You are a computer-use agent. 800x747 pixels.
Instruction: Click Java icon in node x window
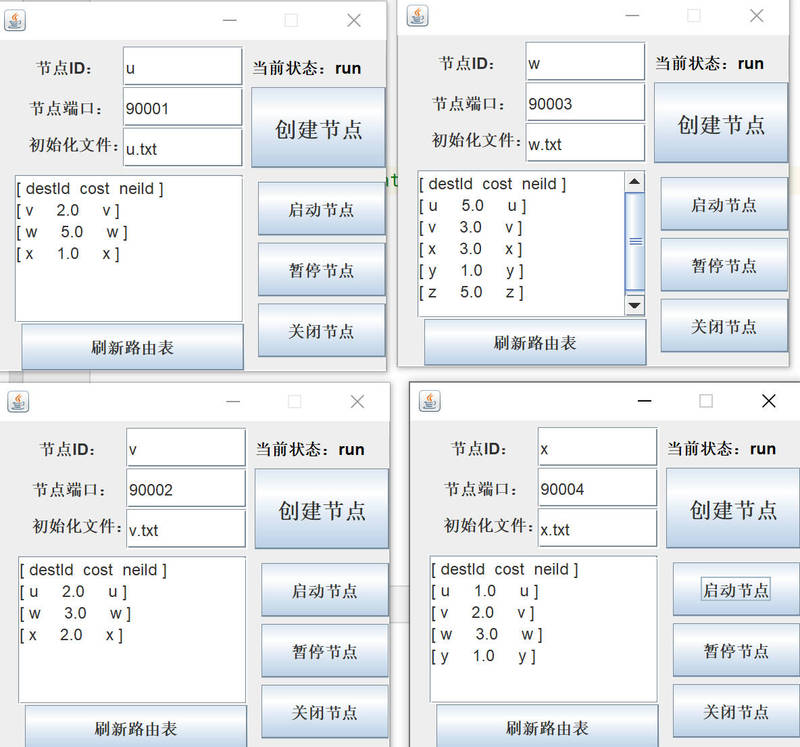point(430,401)
